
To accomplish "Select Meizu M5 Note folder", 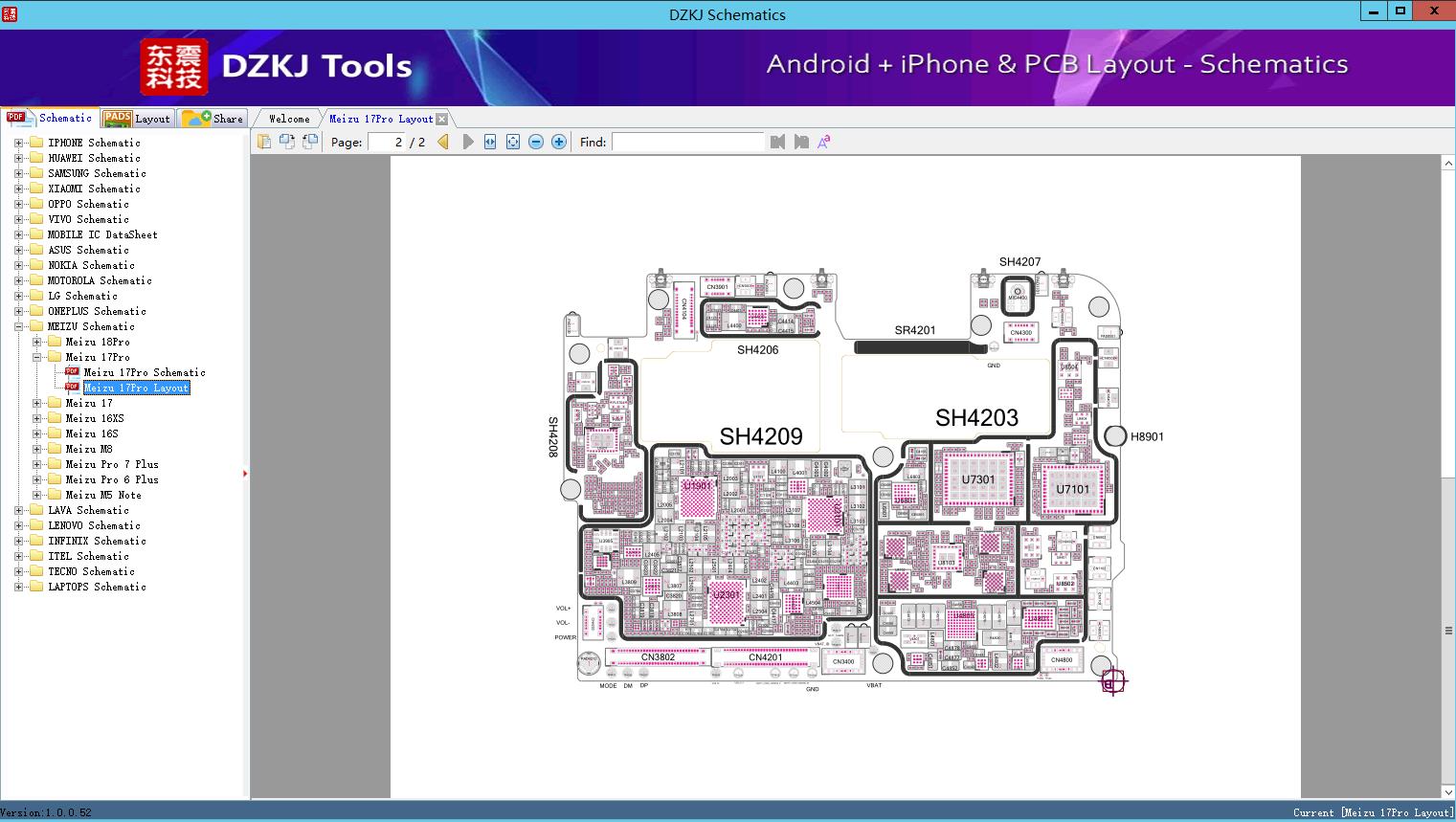I will (103, 495).
